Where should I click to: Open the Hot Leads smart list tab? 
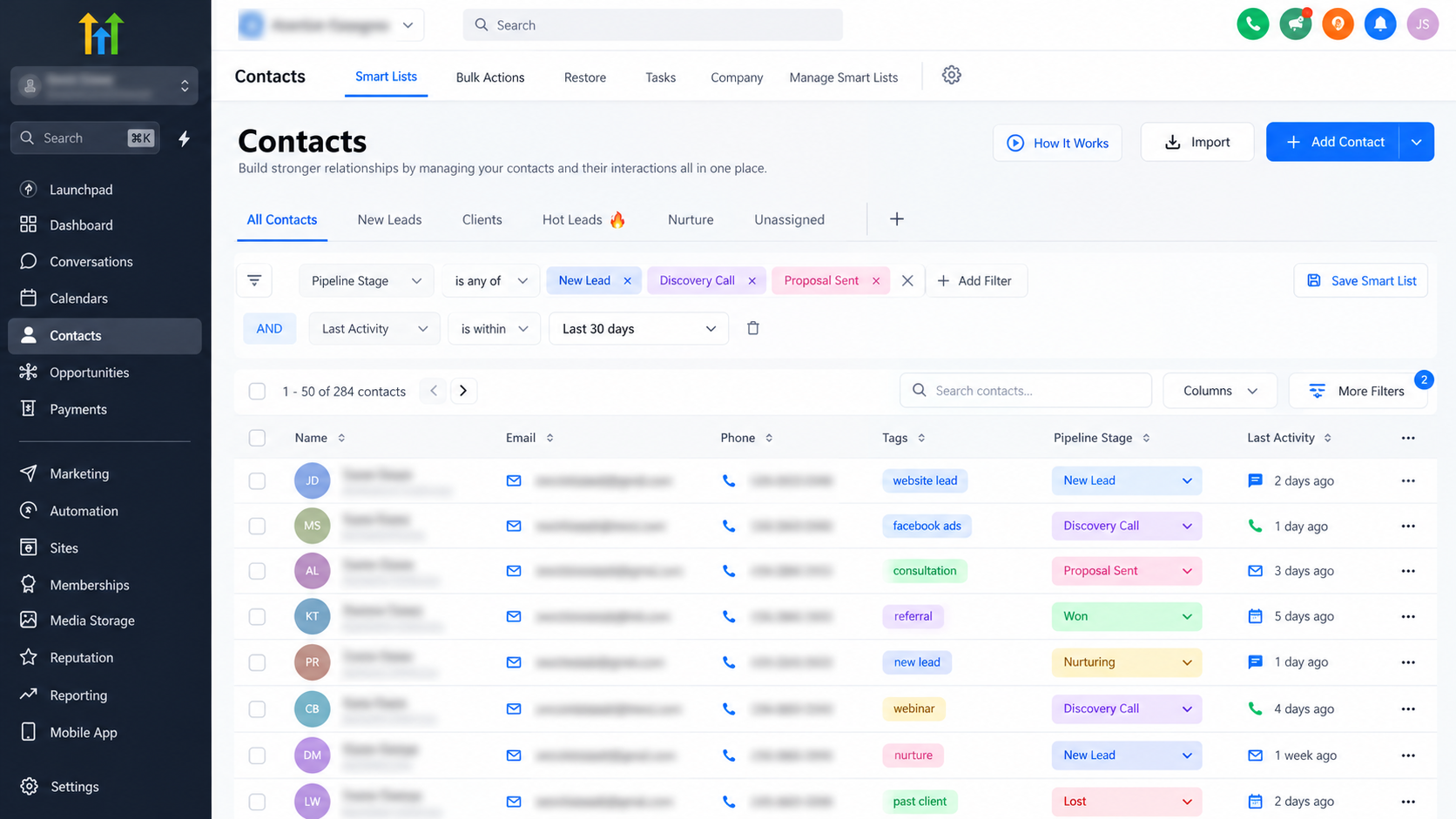[583, 219]
